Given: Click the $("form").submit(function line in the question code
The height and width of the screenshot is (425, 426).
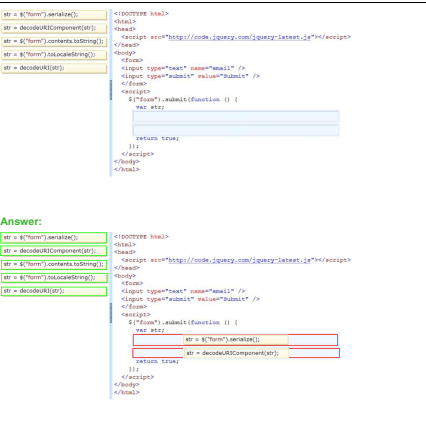Looking at the screenshot, I should click(183, 99).
